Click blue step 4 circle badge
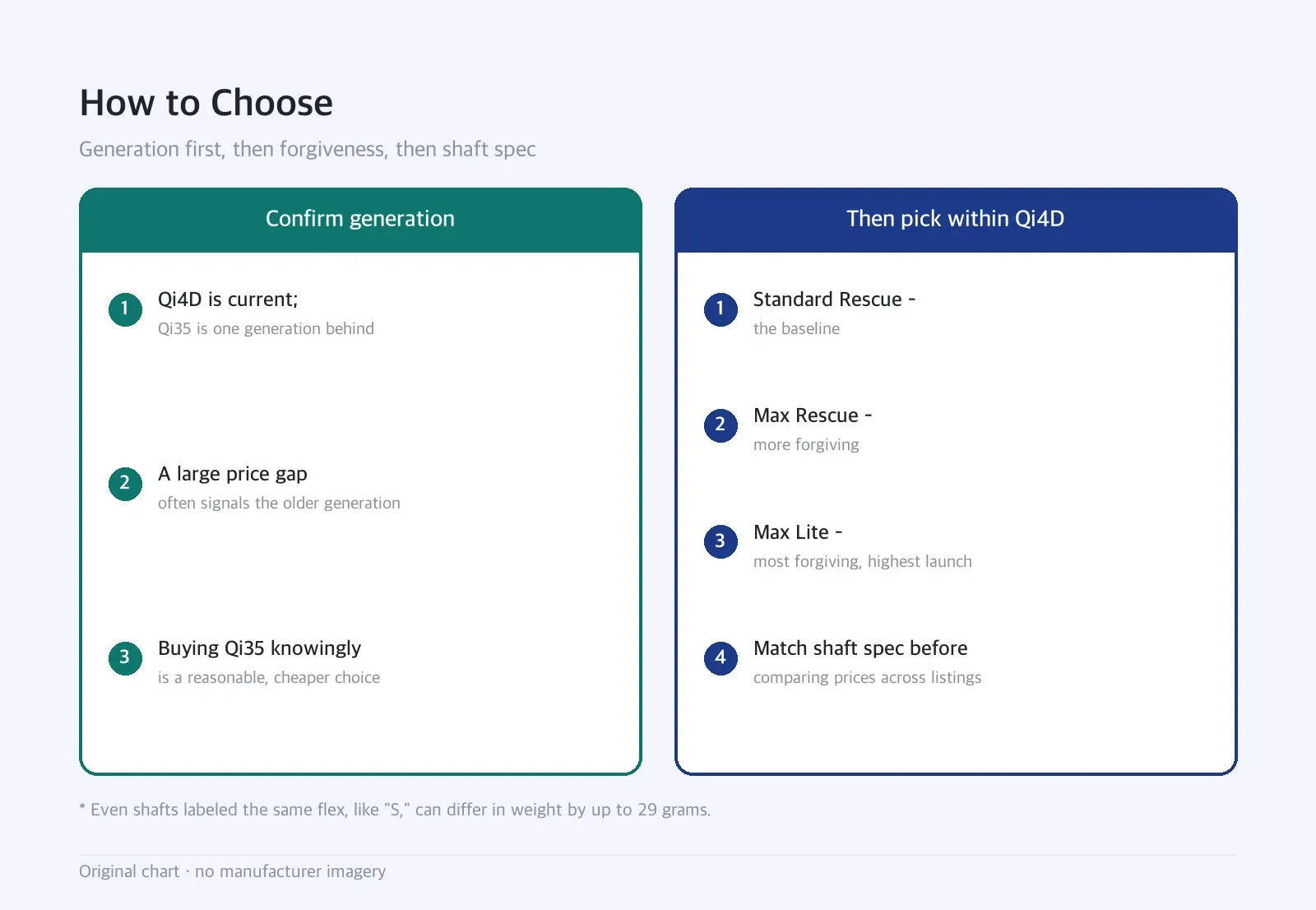 (x=721, y=658)
